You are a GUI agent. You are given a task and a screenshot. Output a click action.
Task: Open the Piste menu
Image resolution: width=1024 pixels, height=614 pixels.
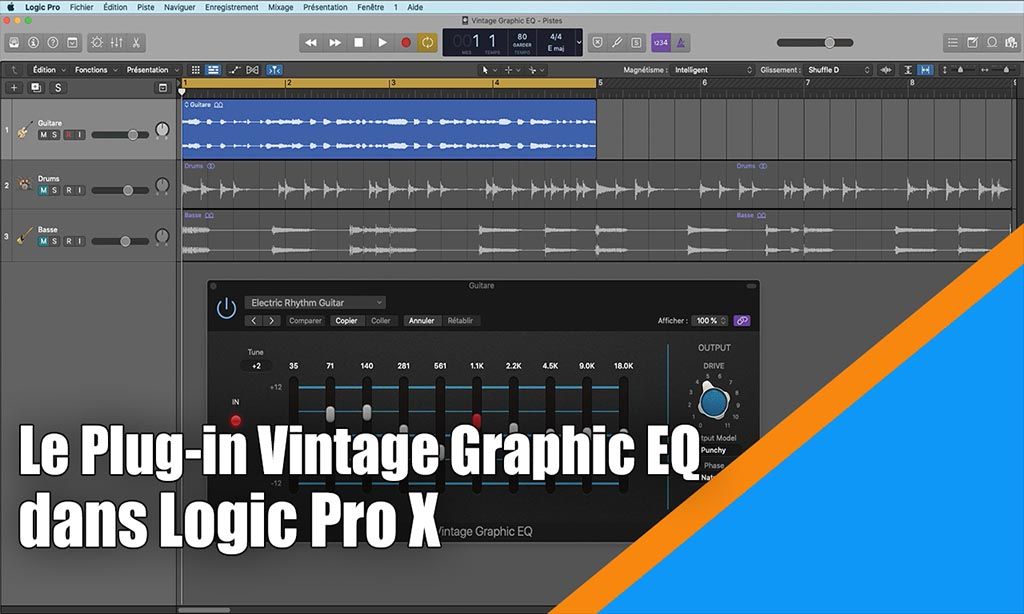pos(146,7)
